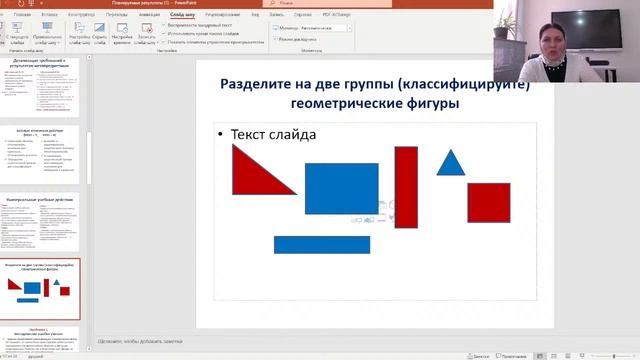Click the Настройка слайд-шоу icon
This screenshot has height=360, width=640.
[80, 33]
